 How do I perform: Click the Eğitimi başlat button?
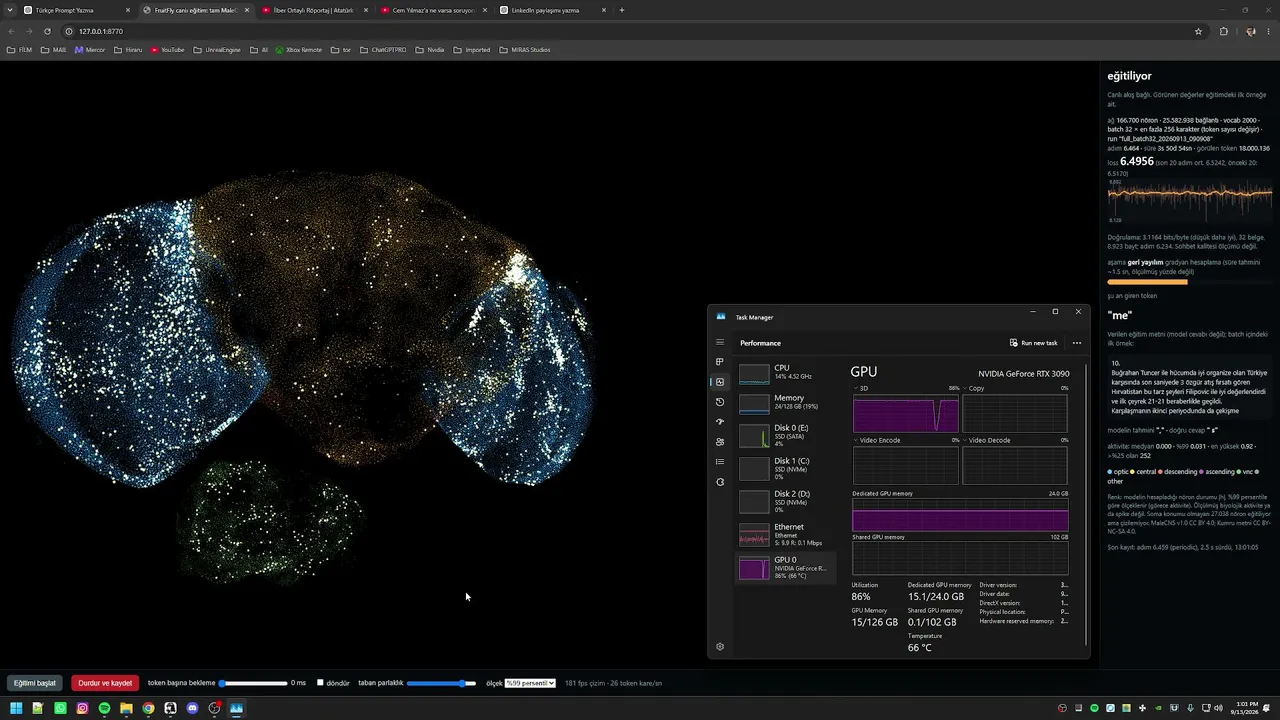click(34, 683)
